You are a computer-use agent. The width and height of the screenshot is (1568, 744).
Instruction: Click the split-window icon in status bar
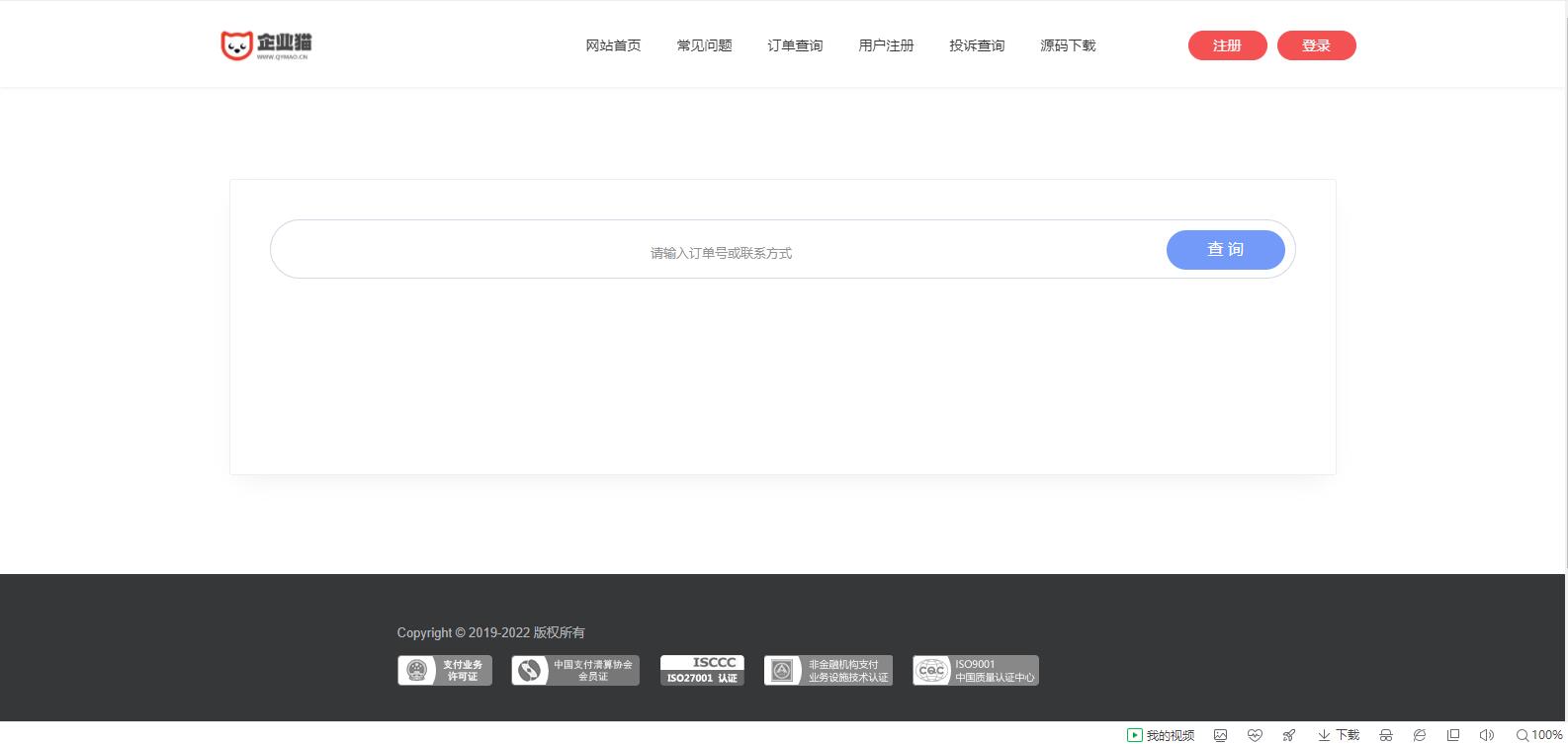pos(1453,735)
